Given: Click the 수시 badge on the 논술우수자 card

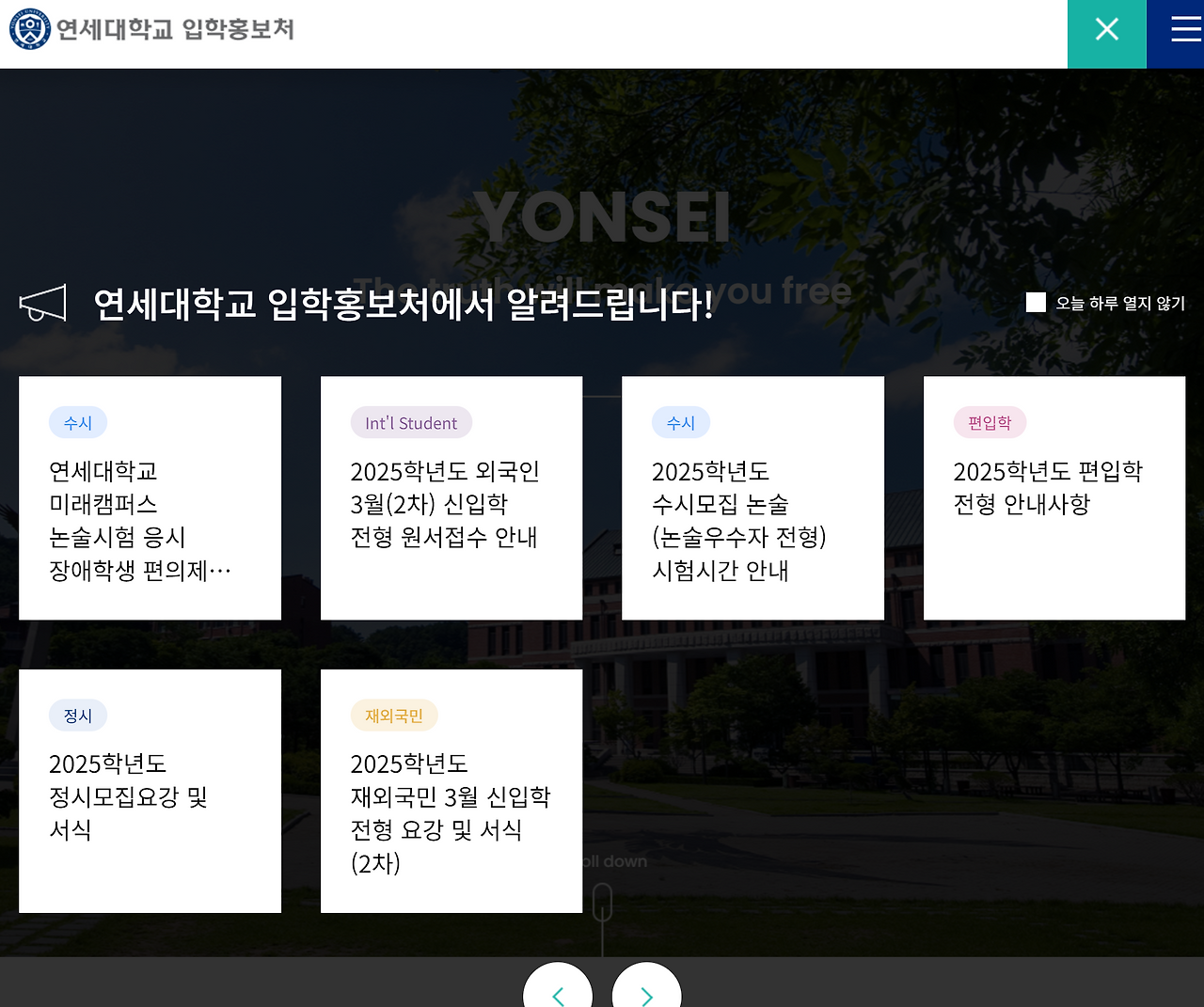Looking at the screenshot, I should click(x=680, y=422).
